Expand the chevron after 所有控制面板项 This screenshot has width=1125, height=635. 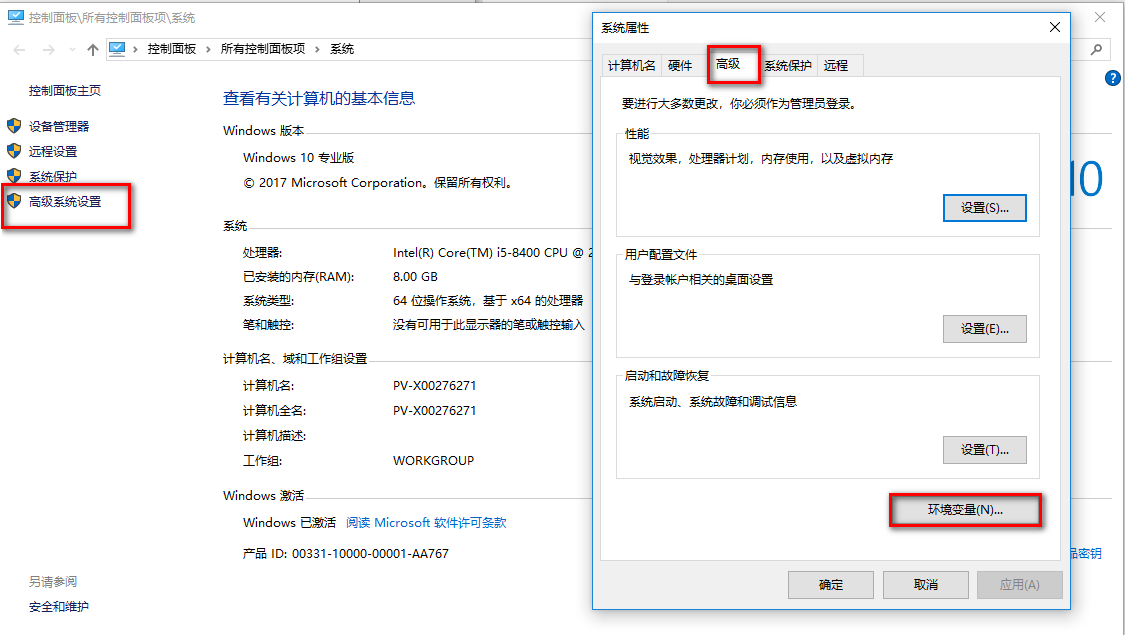point(315,48)
